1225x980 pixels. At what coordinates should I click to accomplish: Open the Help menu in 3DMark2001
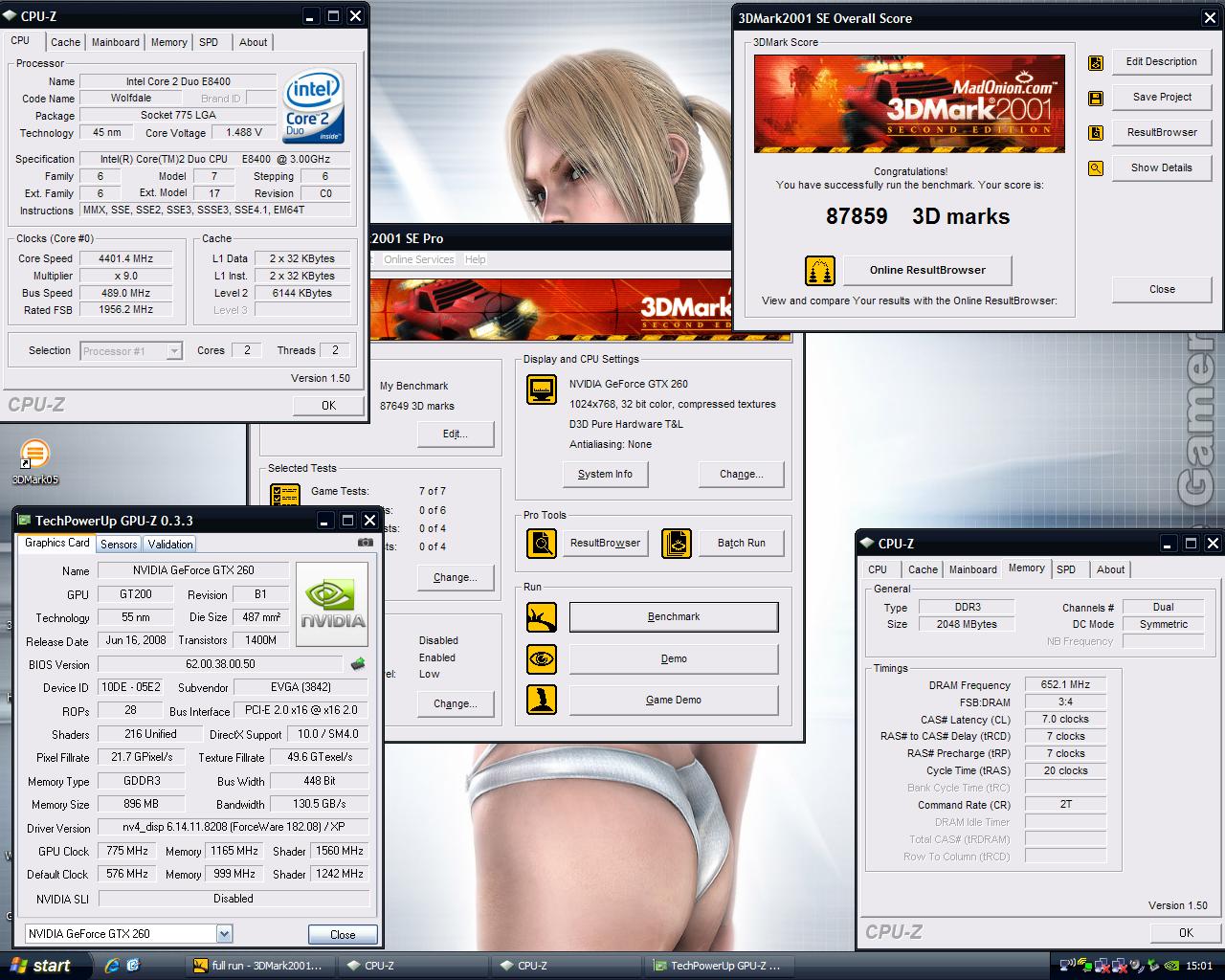click(476, 259)
